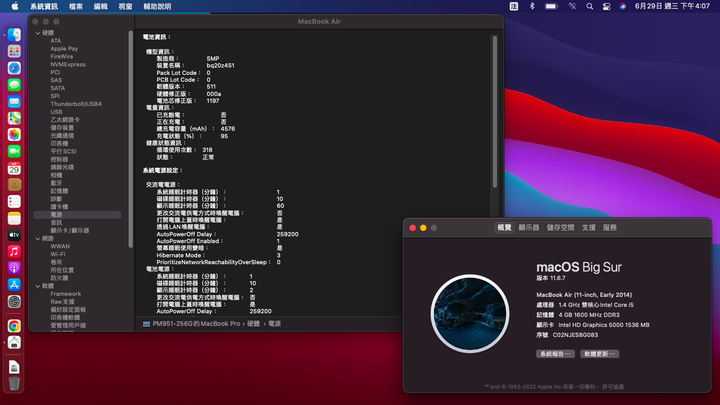Select Wi-Fi in the network list
The image size is (720, 405).
pyautogui.click(x=58, y=254)
